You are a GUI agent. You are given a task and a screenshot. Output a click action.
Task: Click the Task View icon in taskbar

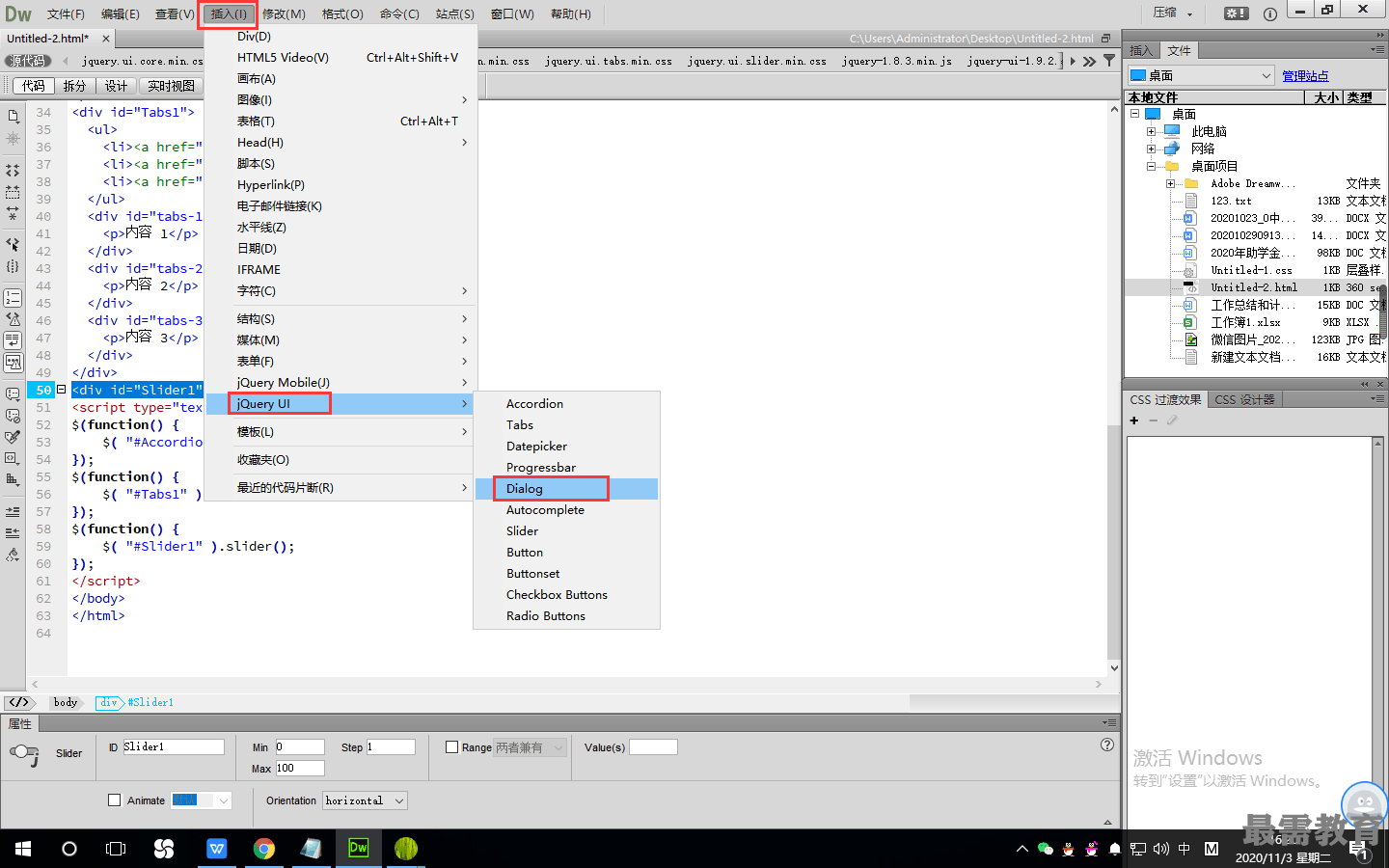pyautogui.click(x=116, y=849)
